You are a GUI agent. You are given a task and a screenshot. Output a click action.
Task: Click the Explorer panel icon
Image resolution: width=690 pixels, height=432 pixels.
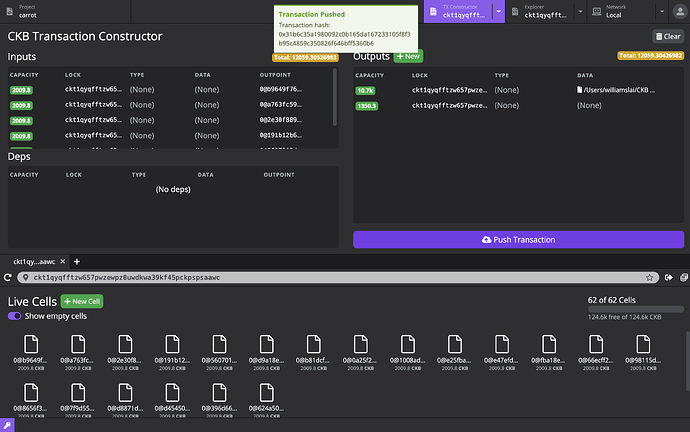coord(515,11)
